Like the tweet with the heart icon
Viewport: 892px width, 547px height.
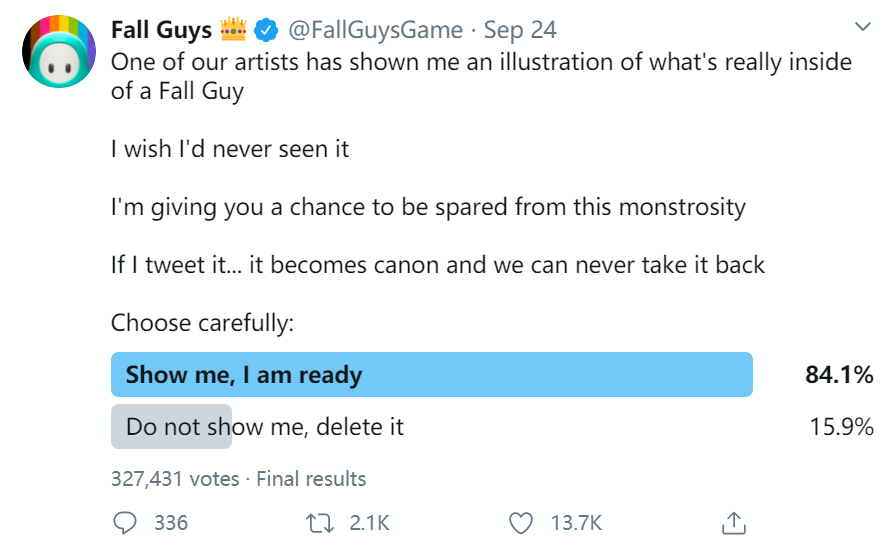521,522
